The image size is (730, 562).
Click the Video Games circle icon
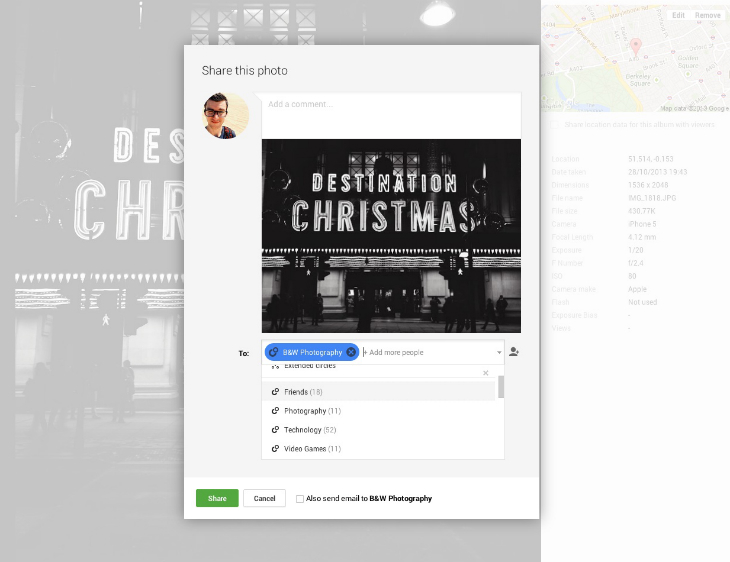[x=276, y=449]
